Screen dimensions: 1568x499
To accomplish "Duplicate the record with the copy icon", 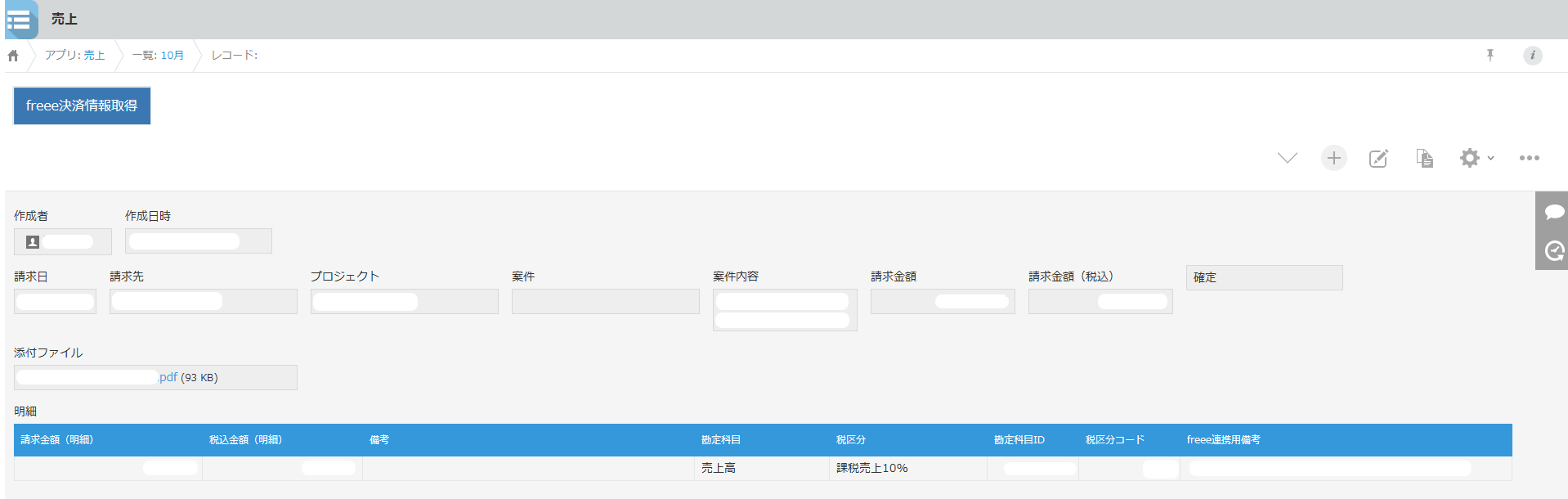I will click(1424, 158).
